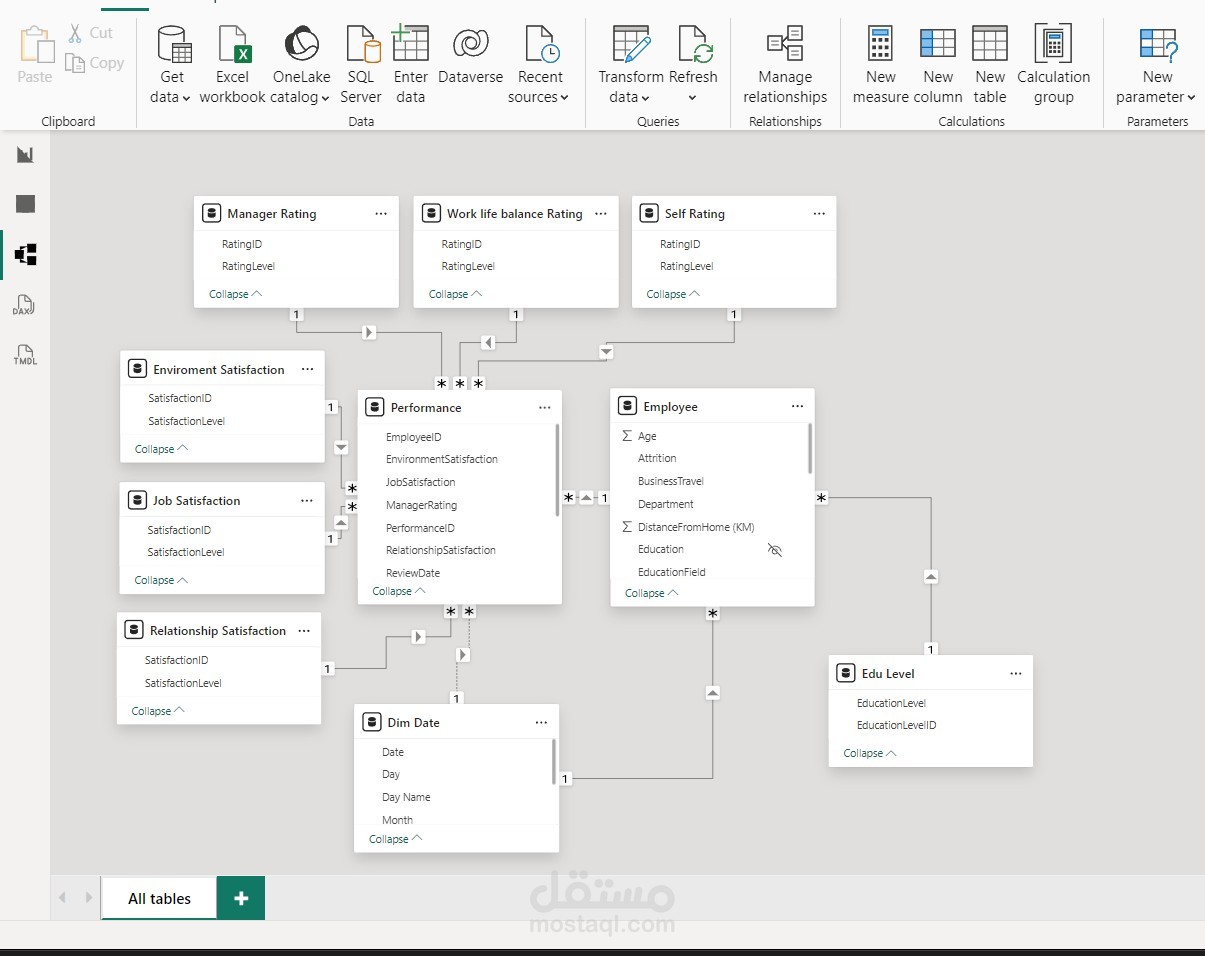
Task: Open the Dataverse connector
Action: (470, 56)
